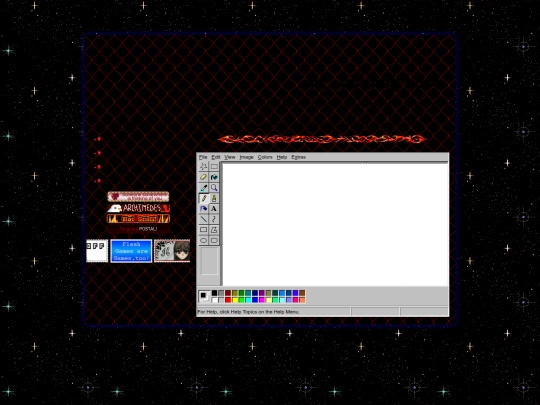The height and width of the screenshot is (405, 540).
Task: Pick the navy blue swatch
Action: click(x=255, y=293)
